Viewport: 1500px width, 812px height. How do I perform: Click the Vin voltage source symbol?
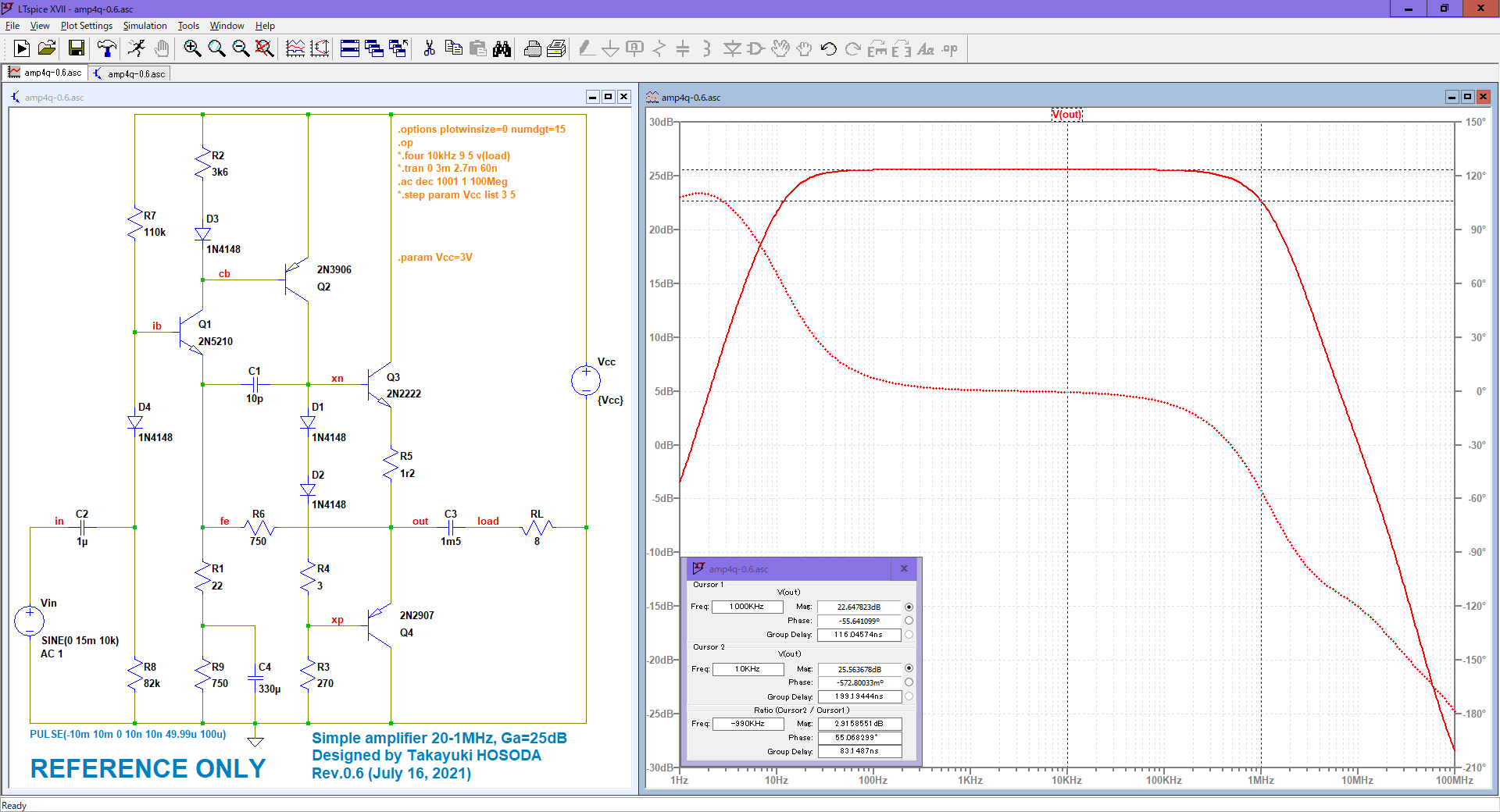click(30, 620)
